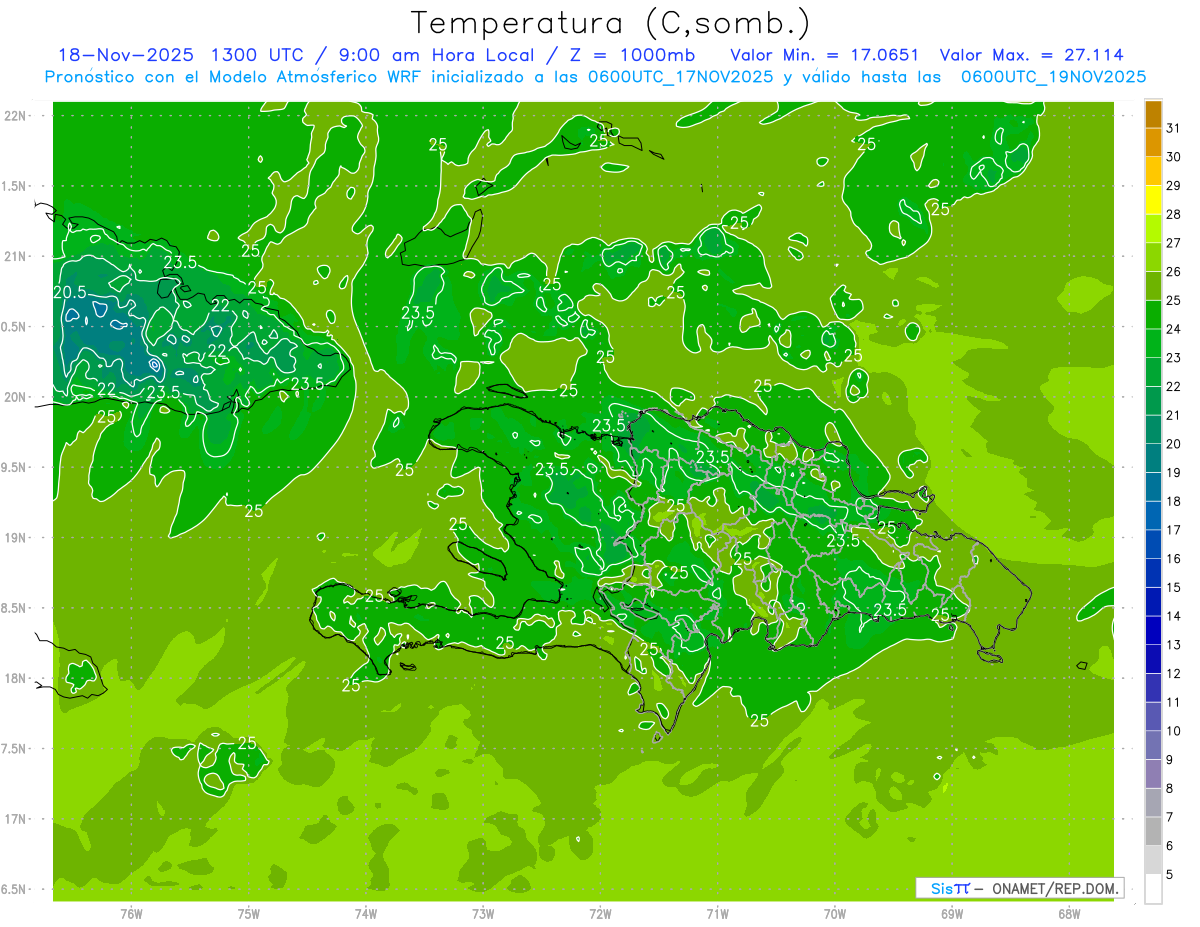This screenshot has width=1200, height=927.
Task: Click the valid-until time '0600UTC_19NOV2025'
Action: (1053, 76)
